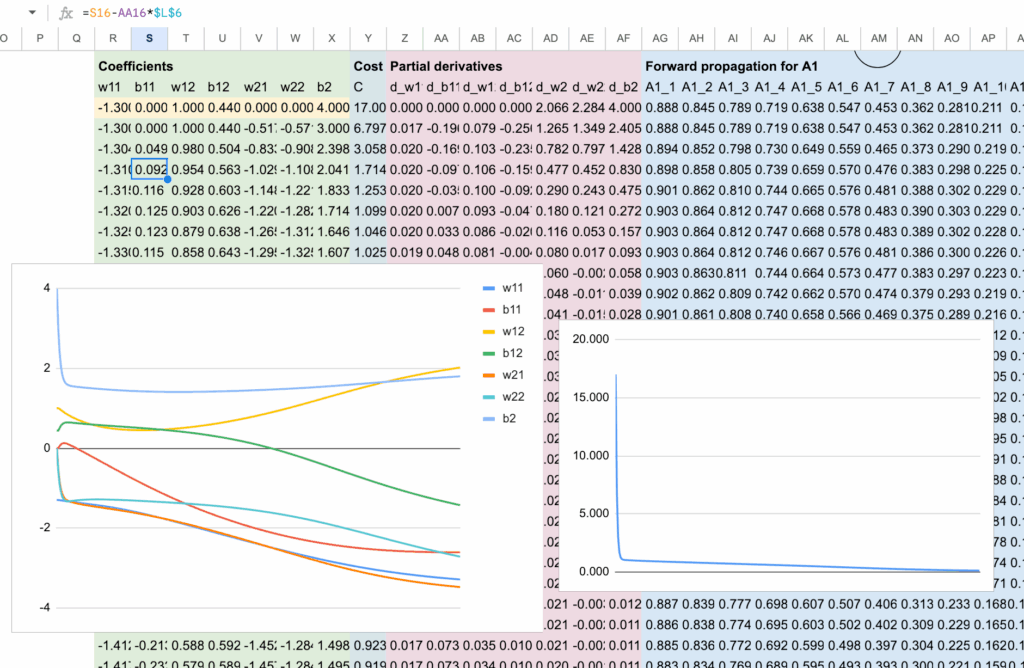Viewport: 1024px width, 668px height.
Task: Select the Cost header cell
Action: point(368,66)
